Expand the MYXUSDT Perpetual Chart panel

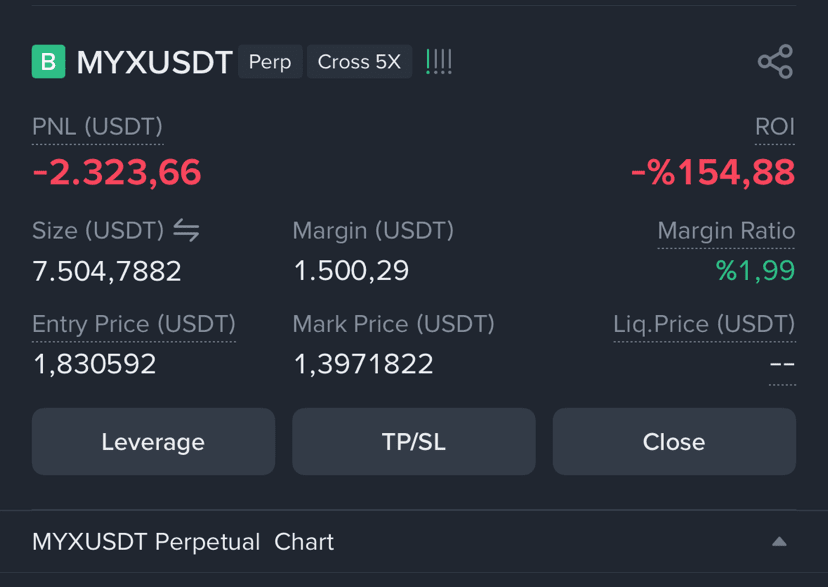pos(779,542)
